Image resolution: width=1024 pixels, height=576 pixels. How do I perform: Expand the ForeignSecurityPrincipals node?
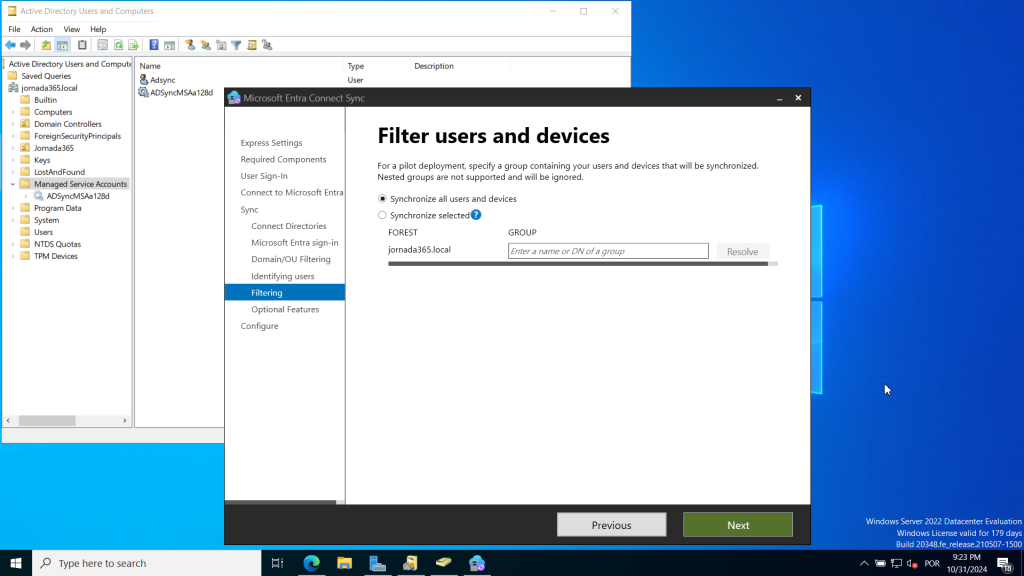click(x=12, y=136)
